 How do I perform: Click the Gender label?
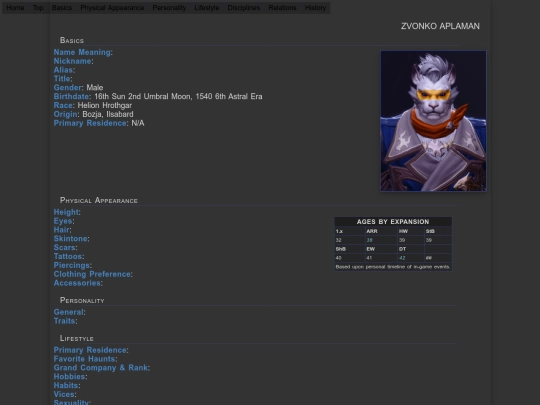click(68, 88)
